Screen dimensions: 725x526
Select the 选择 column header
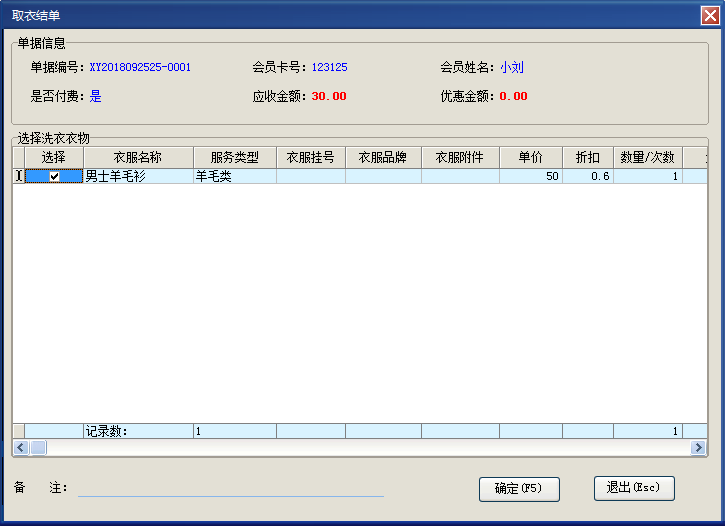[x=54, y=158]
